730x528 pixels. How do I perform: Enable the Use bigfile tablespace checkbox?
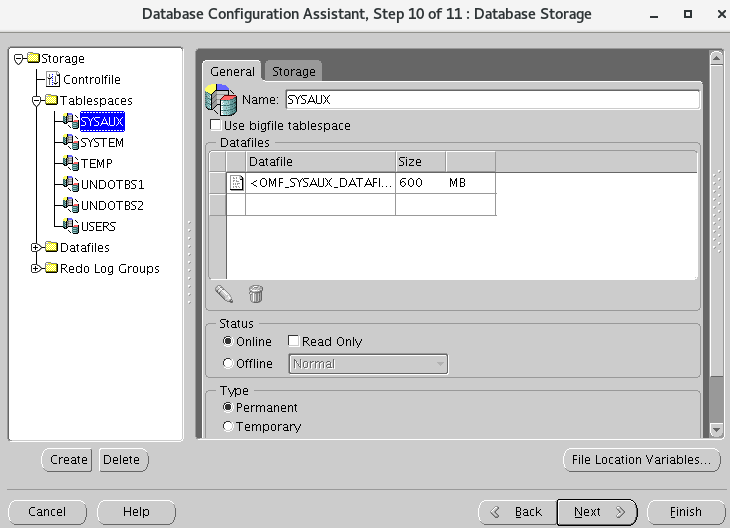click(215, 126)
